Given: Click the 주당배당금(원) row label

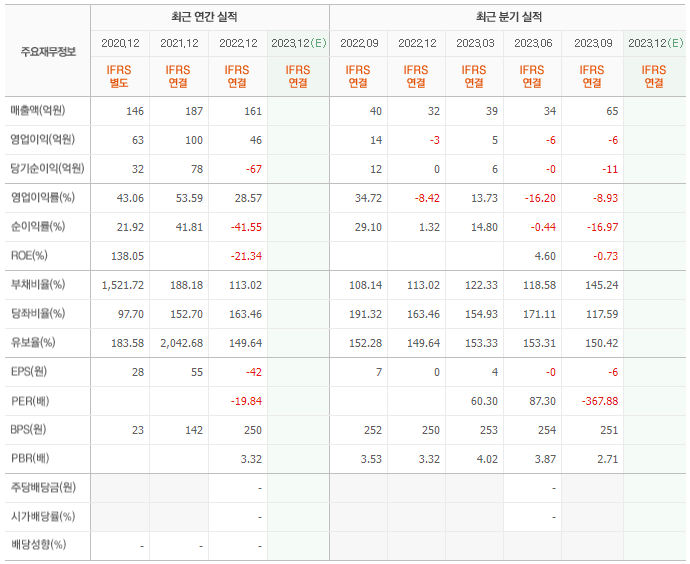Looking at the screenshot, I should [x=43, y=487].
